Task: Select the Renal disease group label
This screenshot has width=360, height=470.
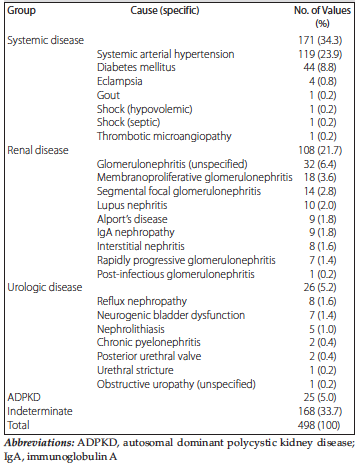Action: (38, 150)
